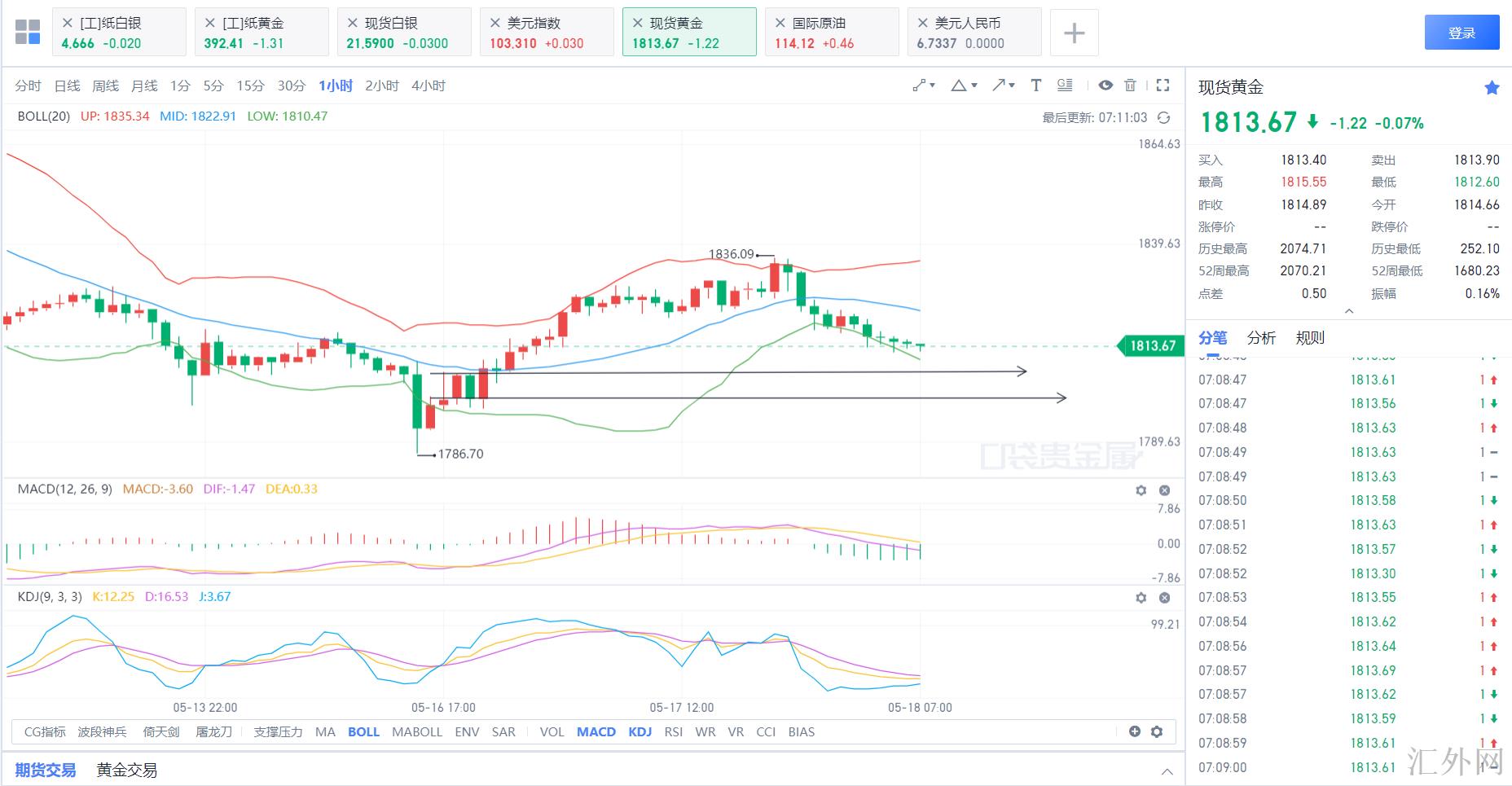The width and height of the screenshot is (1512, 786).
Task: Click the blue favorite star for 现货黄金
Action: [x=1492, y=88]
